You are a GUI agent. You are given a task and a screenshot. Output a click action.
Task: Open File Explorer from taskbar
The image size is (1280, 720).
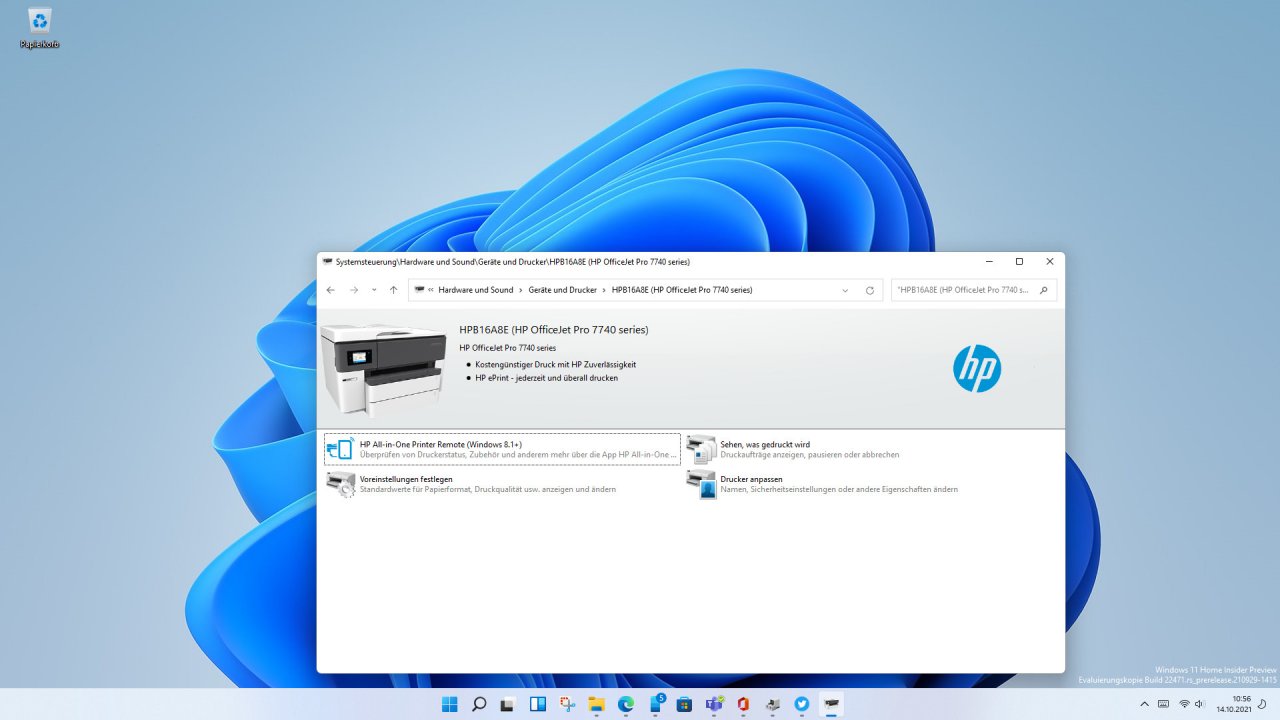[x=596, y=704]
